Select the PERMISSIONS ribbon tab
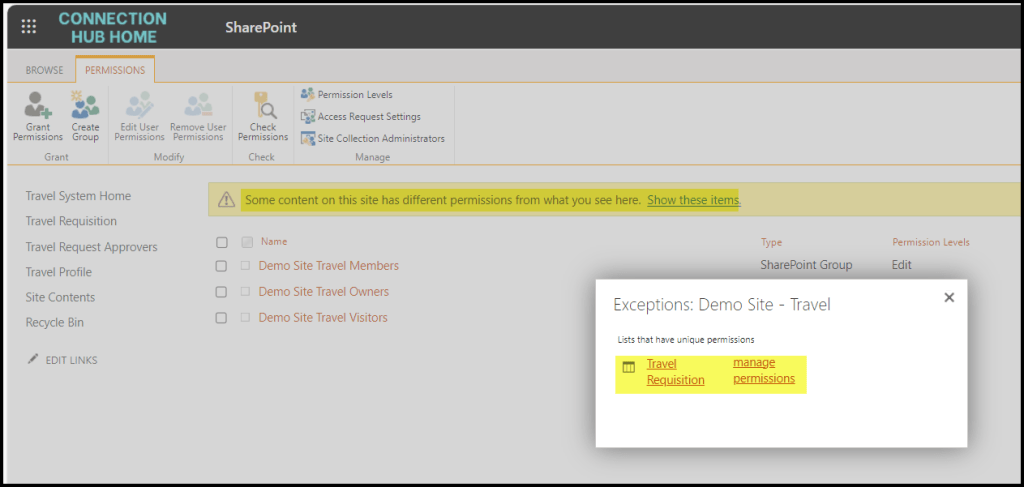The height and width of the screenshot is (487, 1024). (x=115, y=71)
